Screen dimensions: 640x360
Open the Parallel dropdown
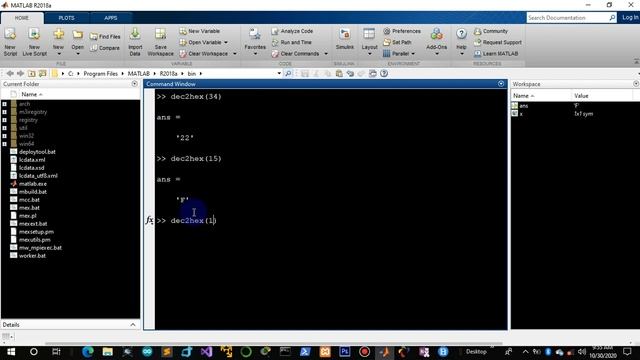399,53
